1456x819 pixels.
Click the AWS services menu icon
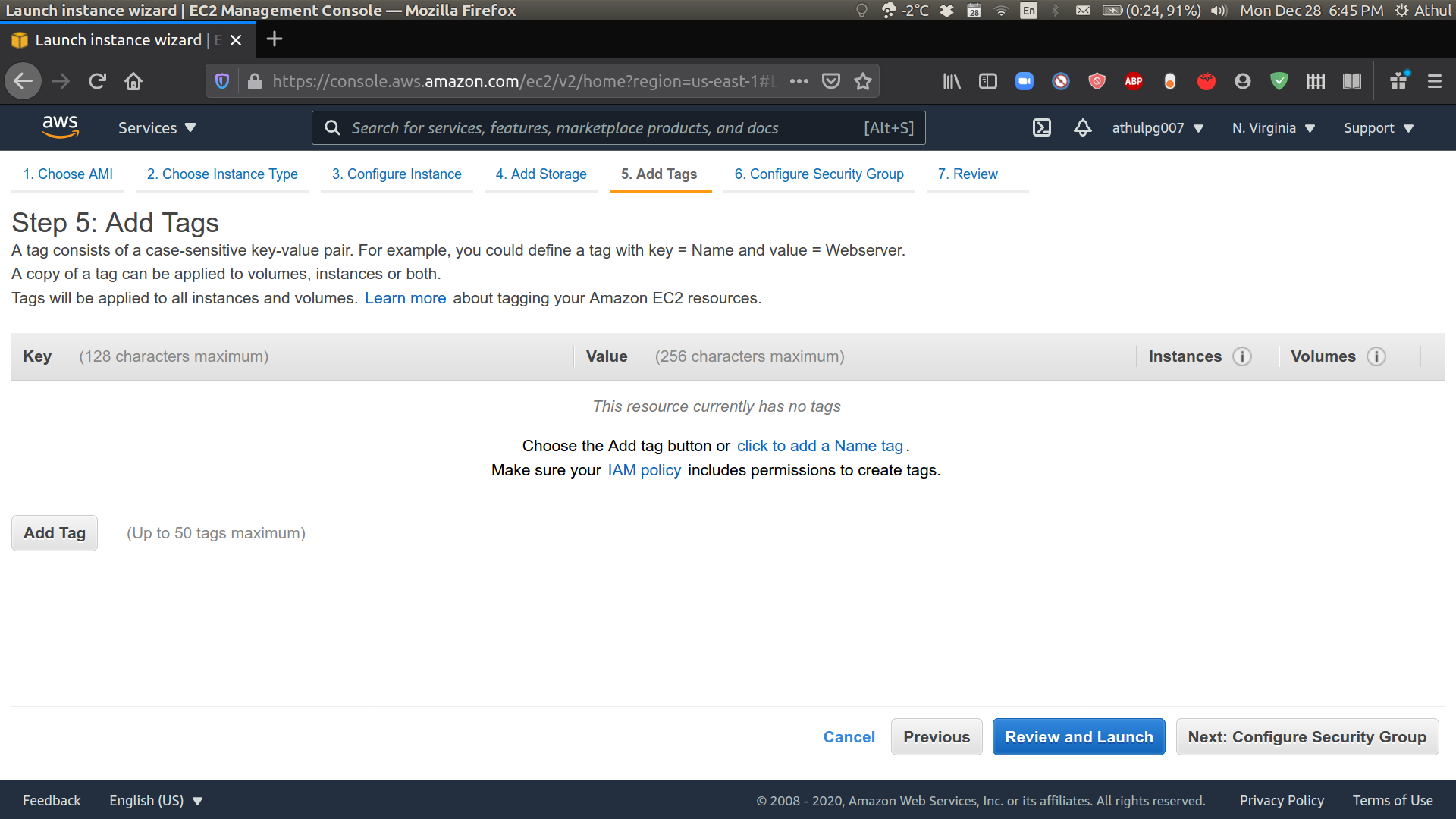click(154, 128)
